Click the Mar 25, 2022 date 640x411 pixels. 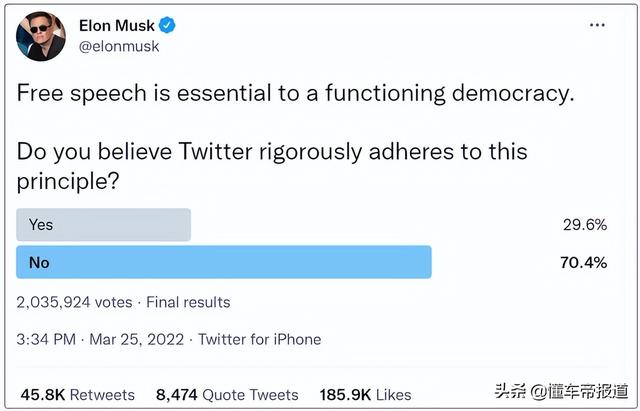click(x=137, y=339)
